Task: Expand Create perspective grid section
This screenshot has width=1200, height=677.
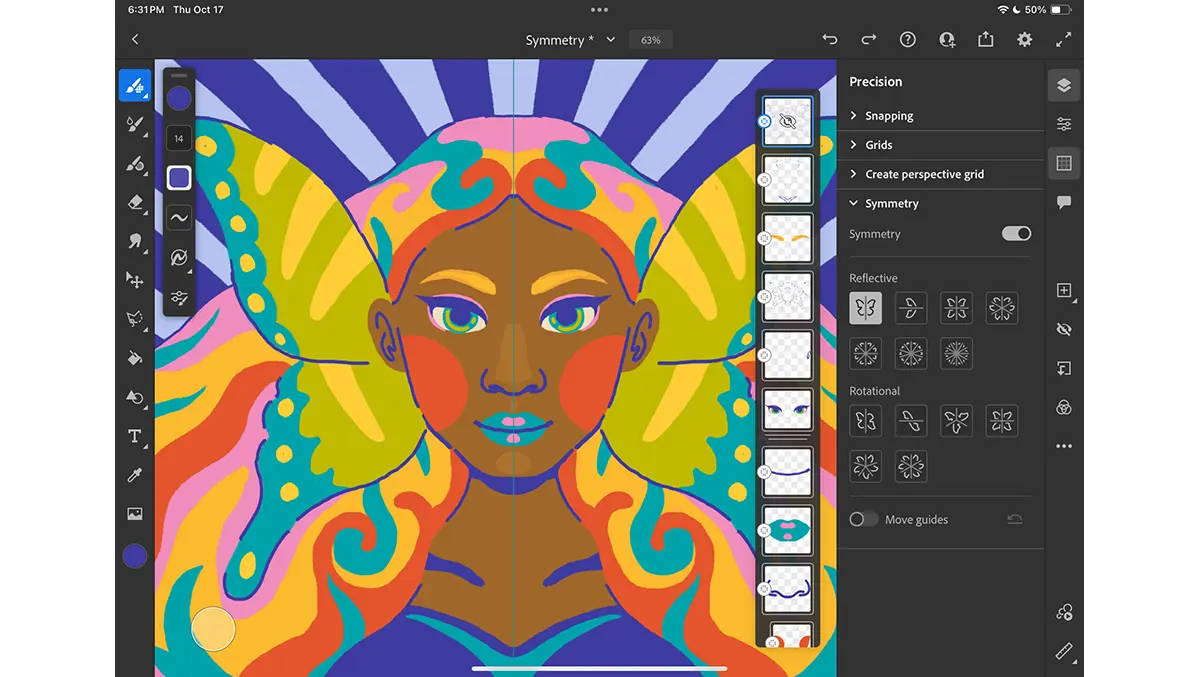Action: (923, 174)
